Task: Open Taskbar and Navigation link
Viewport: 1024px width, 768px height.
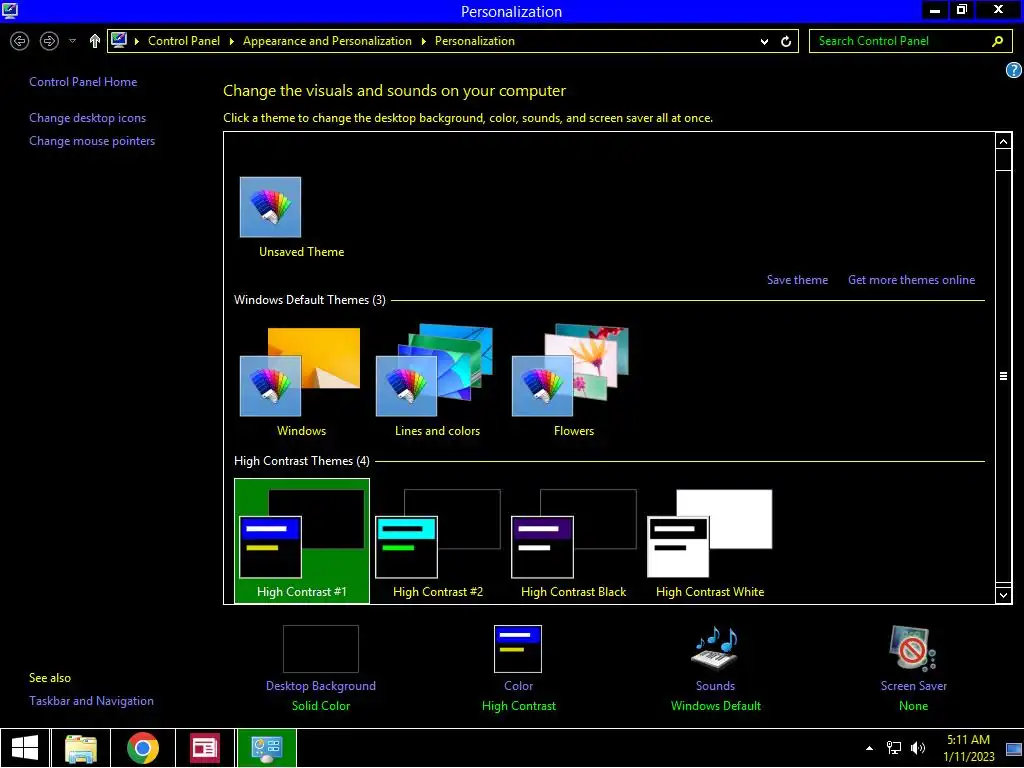Action: [91, 701]
